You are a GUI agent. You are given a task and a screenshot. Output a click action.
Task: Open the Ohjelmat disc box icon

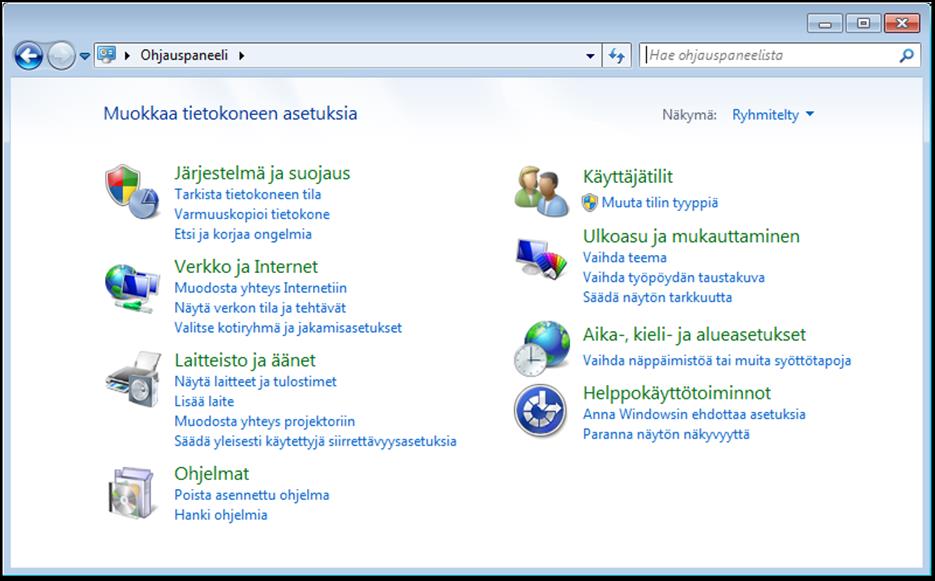132,492
